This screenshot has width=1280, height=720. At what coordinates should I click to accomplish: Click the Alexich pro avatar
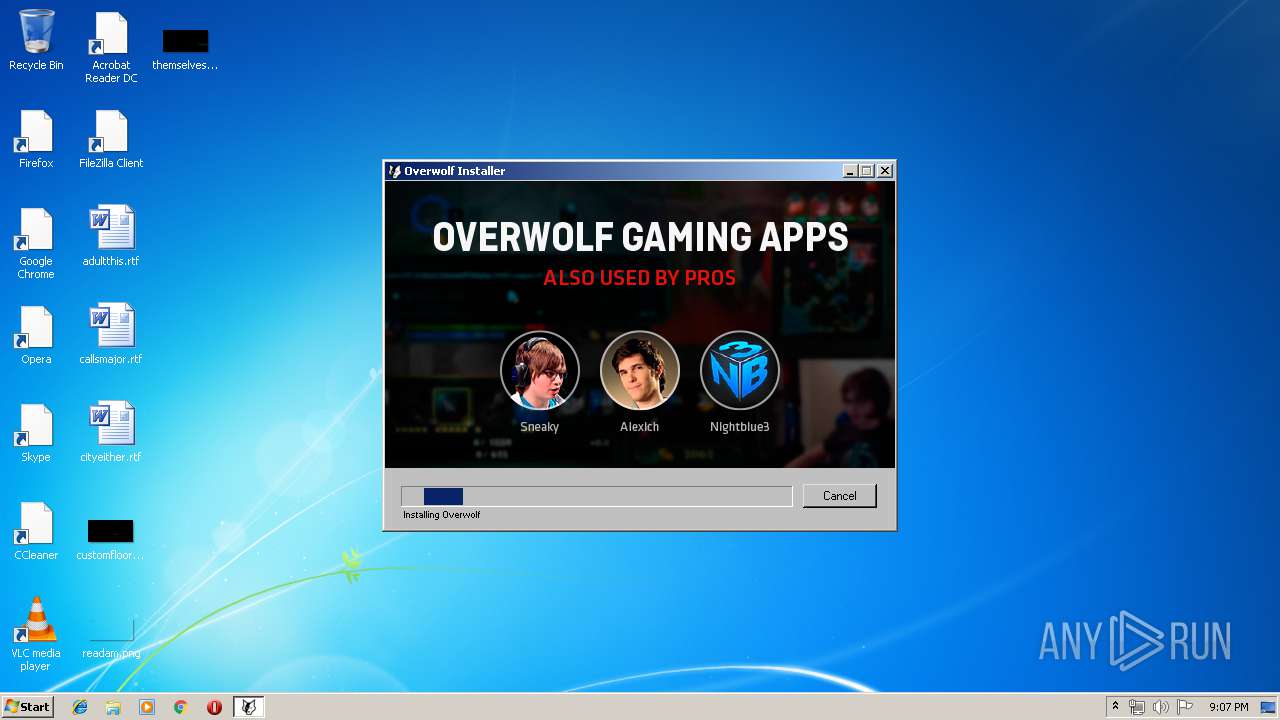[640, 370]
